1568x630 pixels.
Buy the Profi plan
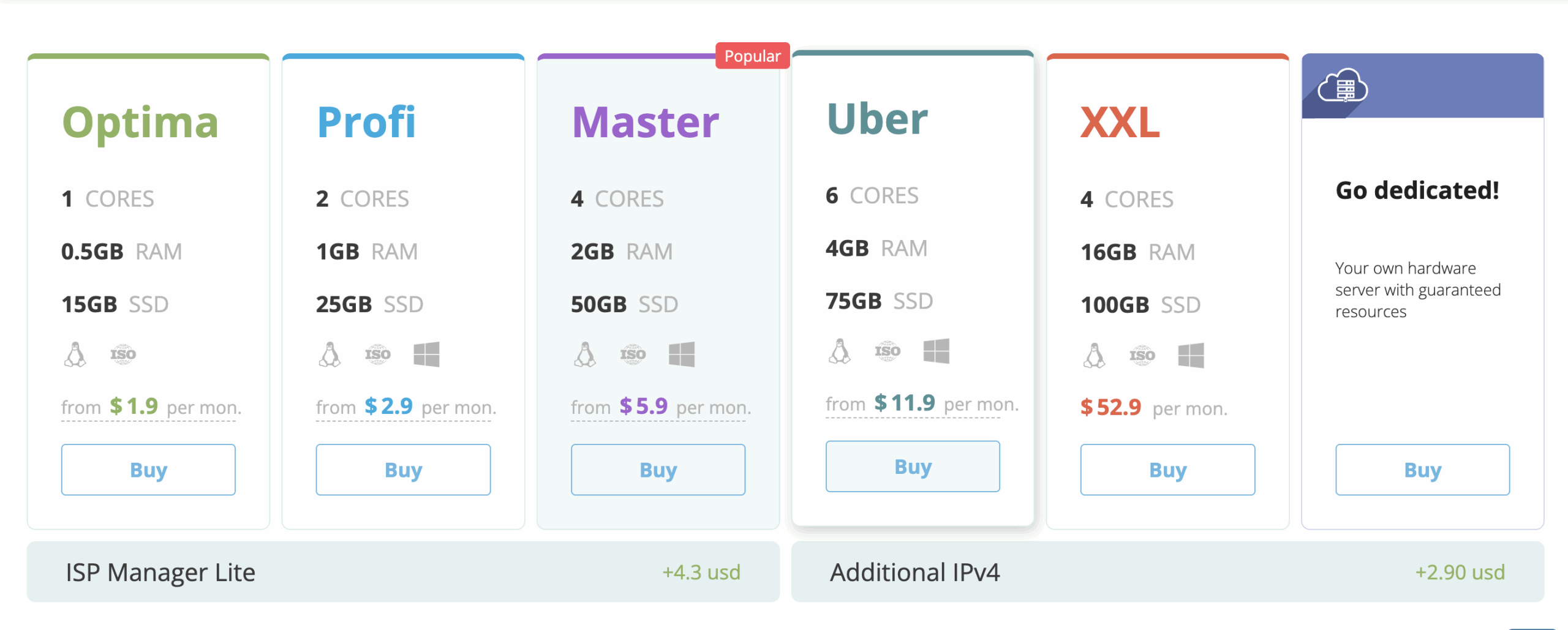(403, 470)
